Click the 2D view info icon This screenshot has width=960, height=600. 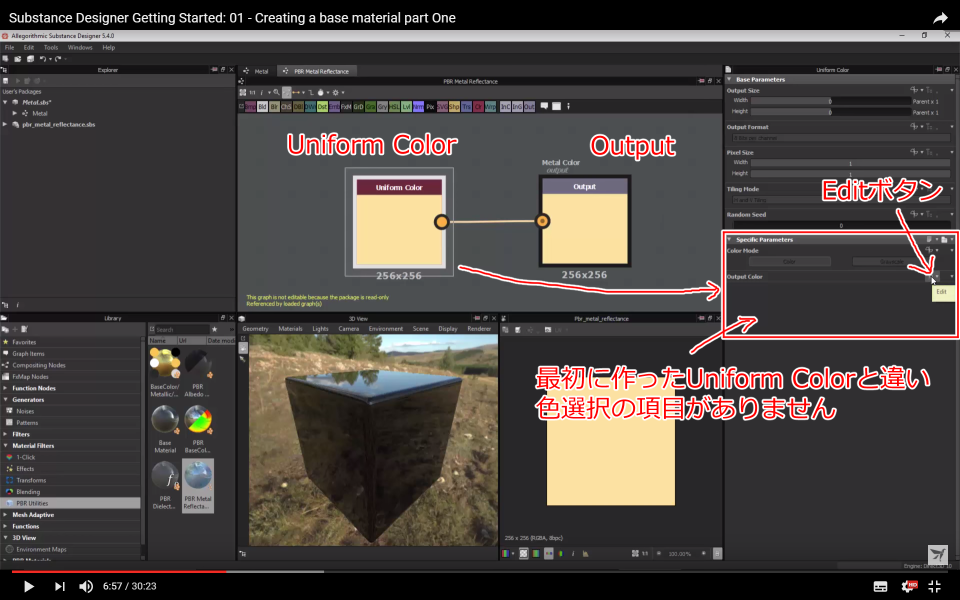pyautogui.click(x=573, y=553)
